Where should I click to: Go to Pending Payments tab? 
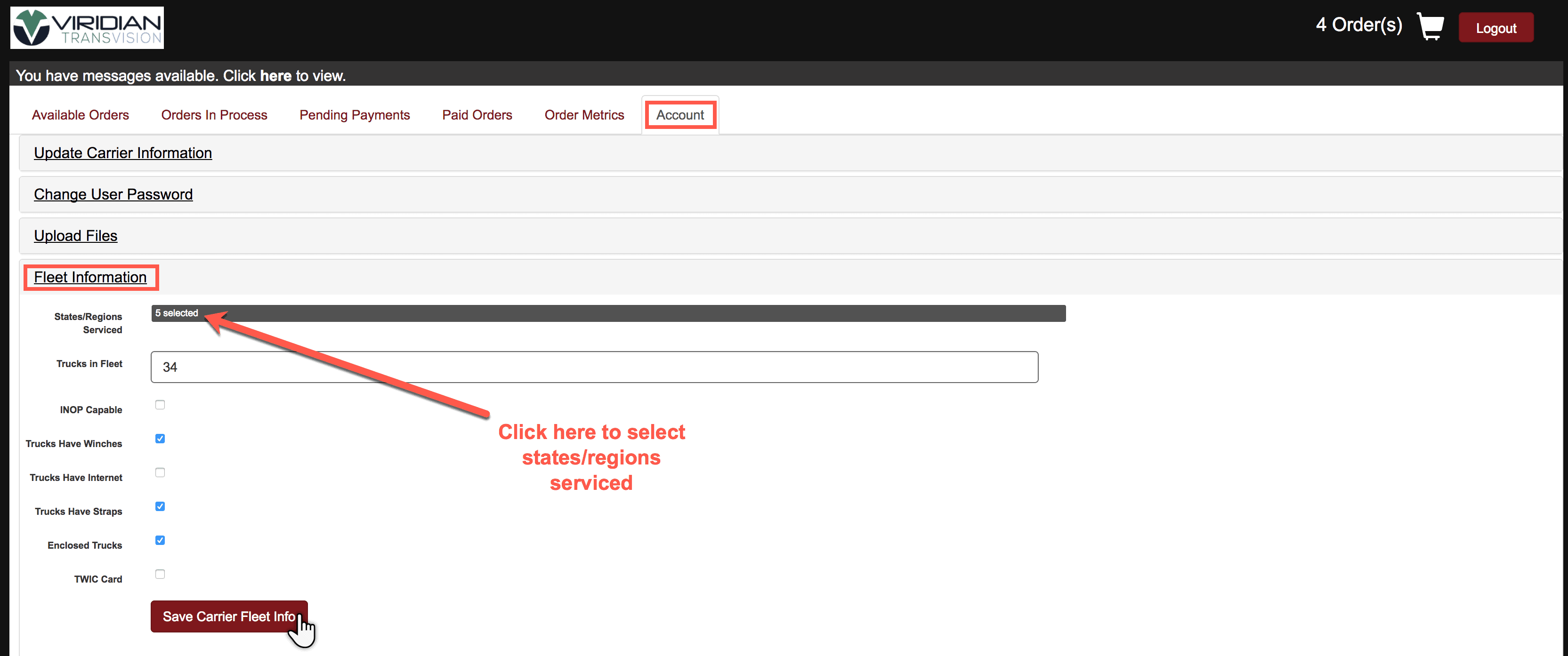(x=354, y=115)
